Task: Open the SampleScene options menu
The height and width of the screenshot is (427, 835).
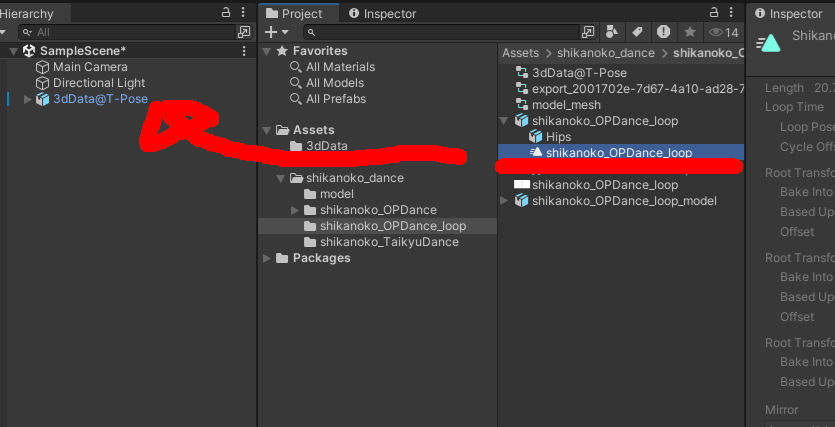Action: tap(244, 51)
